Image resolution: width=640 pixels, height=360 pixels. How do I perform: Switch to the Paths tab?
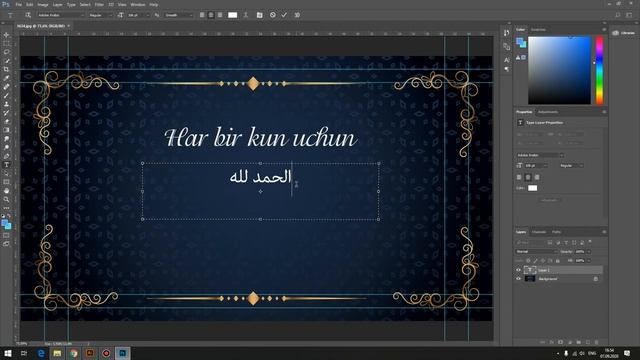(556, 232)
